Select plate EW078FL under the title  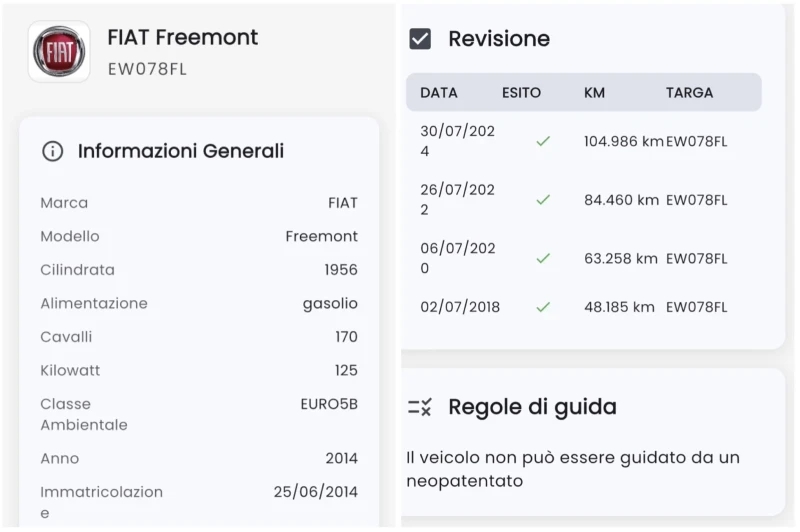[x=147, y=69]
